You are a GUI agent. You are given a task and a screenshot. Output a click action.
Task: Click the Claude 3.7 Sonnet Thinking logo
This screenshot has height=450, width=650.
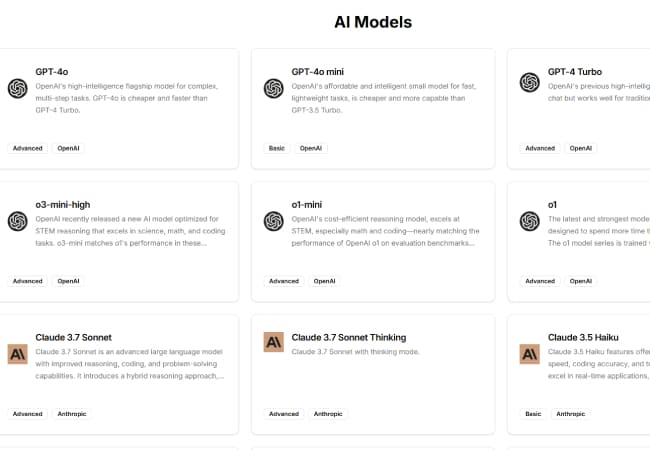273,342
